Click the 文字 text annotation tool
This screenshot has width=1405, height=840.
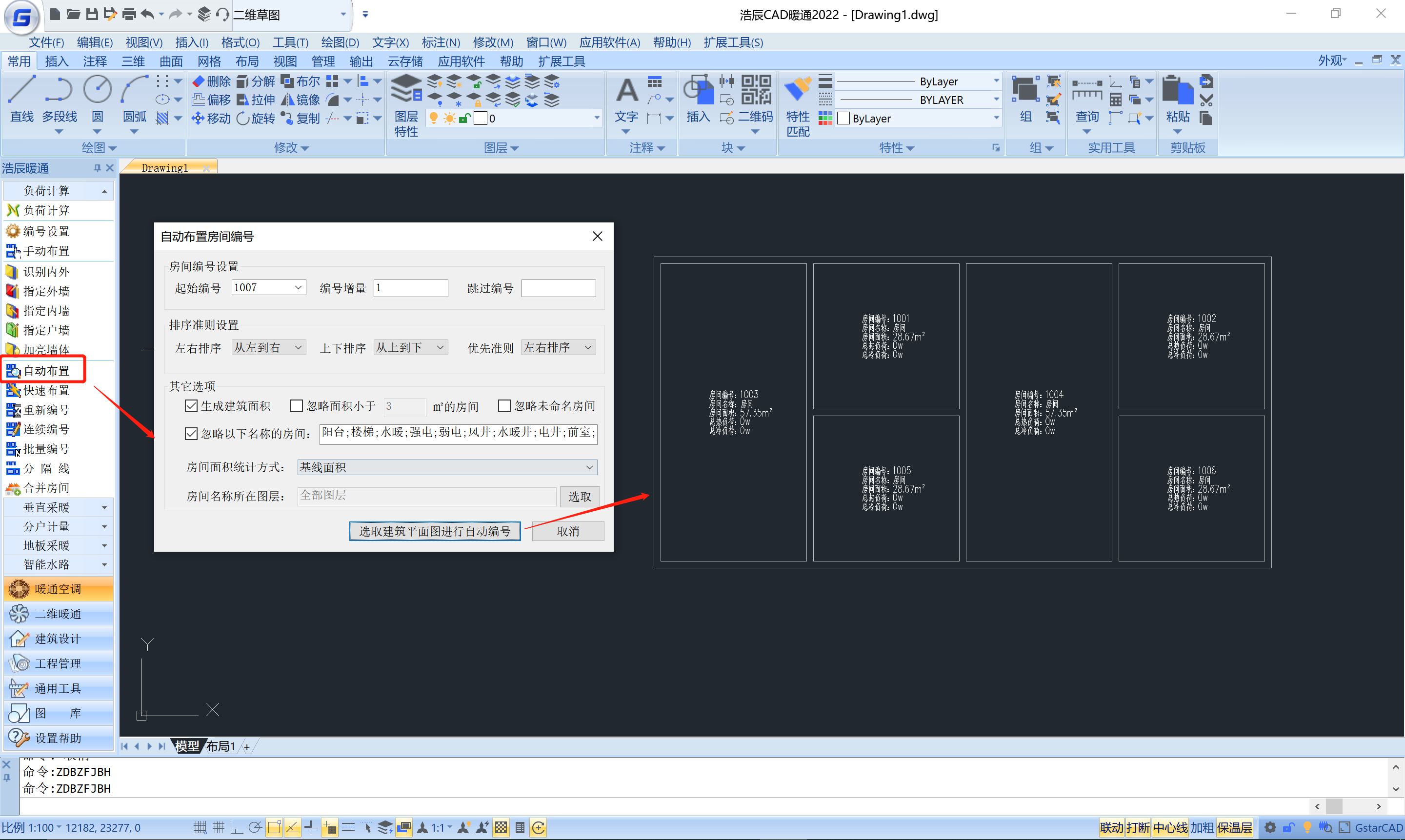pyautogui.click(x=626, y=91)
